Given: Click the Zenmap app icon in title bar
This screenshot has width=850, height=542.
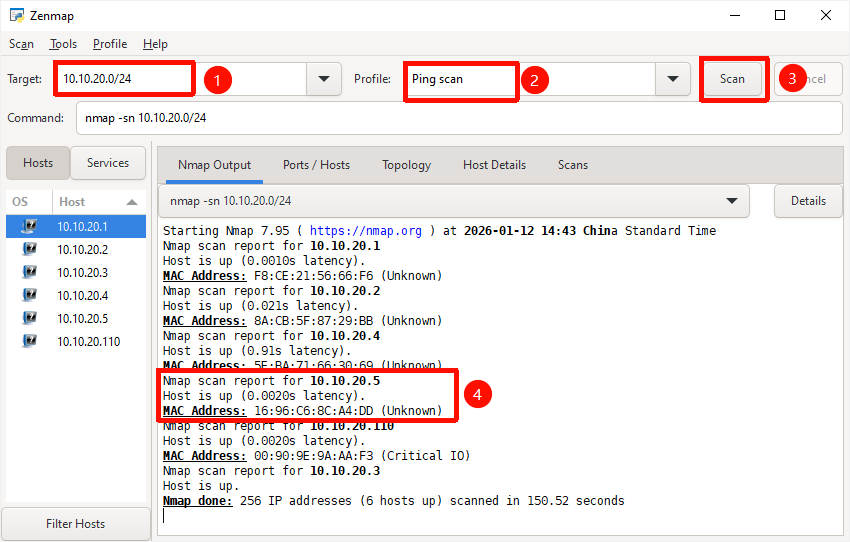Looking at the screenshot, I should click(x=17, y=16).
